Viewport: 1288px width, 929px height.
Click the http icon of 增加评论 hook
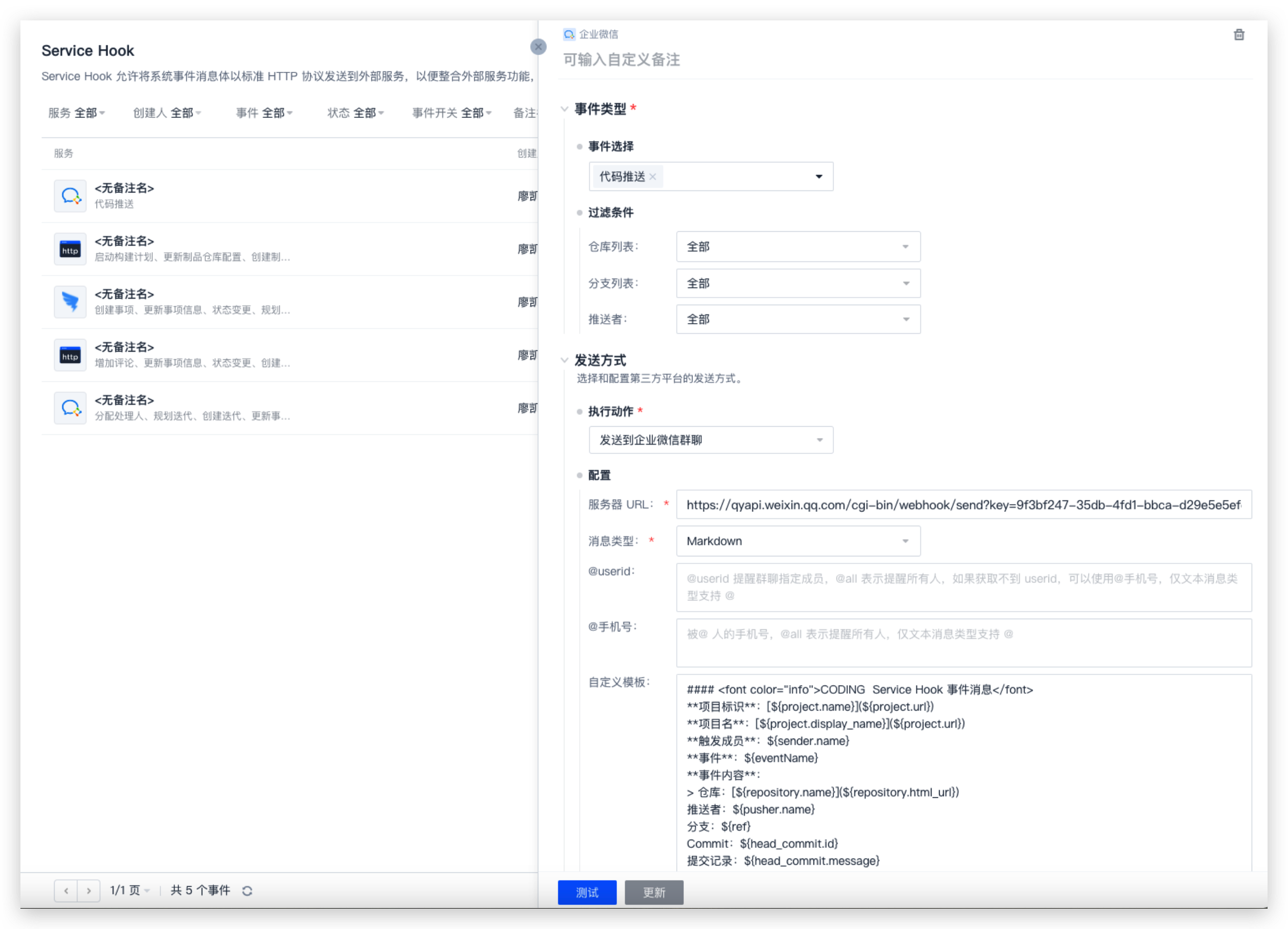click(70, 355)
